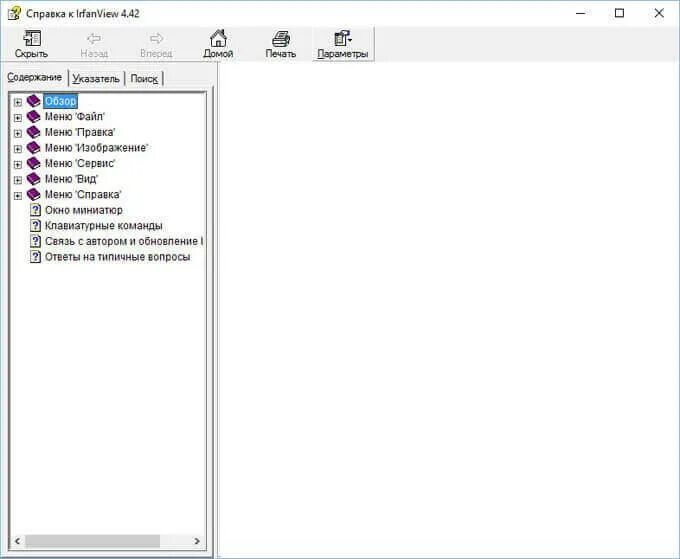Maximize the help window
Screen dimensions: 680x559
[x=620, y=13]
